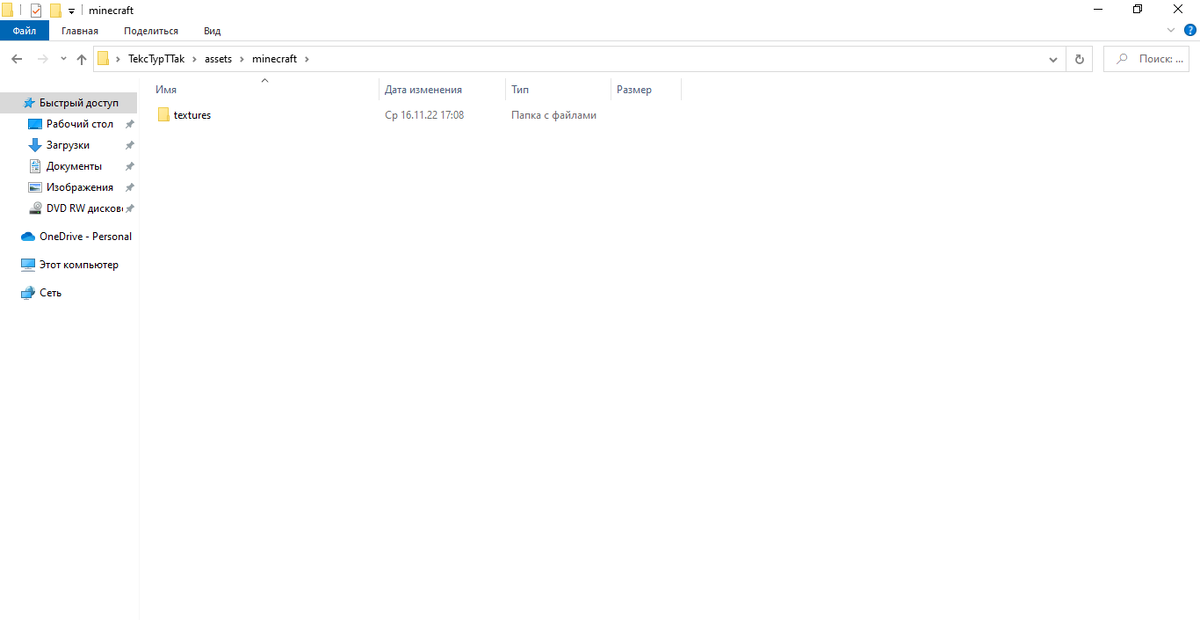Restore down the Explorer window
Screen dimensions: 1200x620
click(1138, 10)
